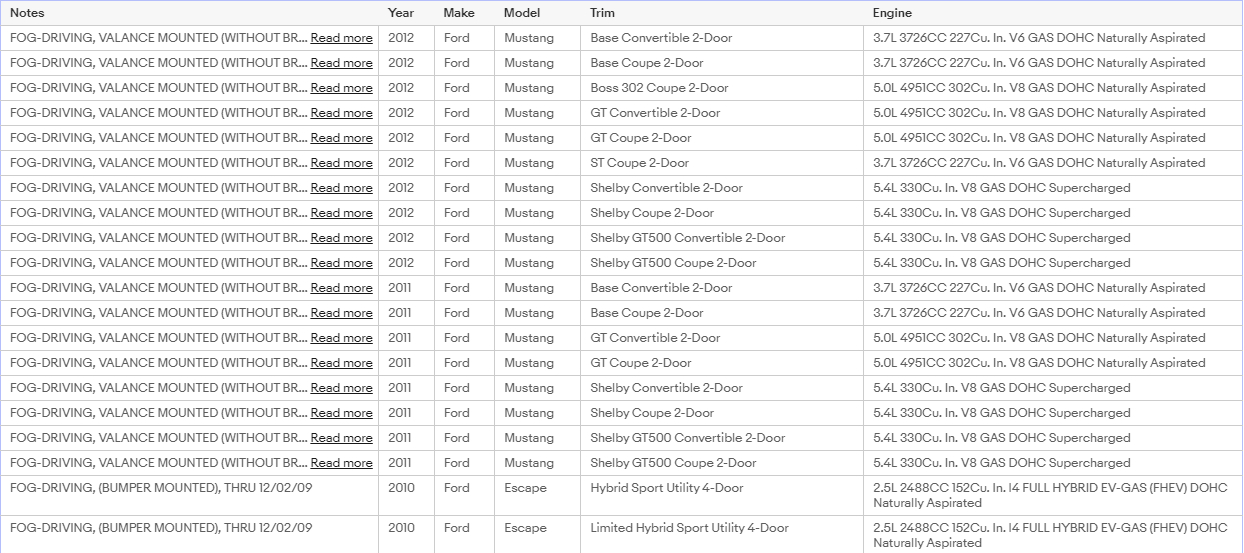Click Read more on 2011 GT Convertible row
Screen dimensions: 1244x553
341,338
